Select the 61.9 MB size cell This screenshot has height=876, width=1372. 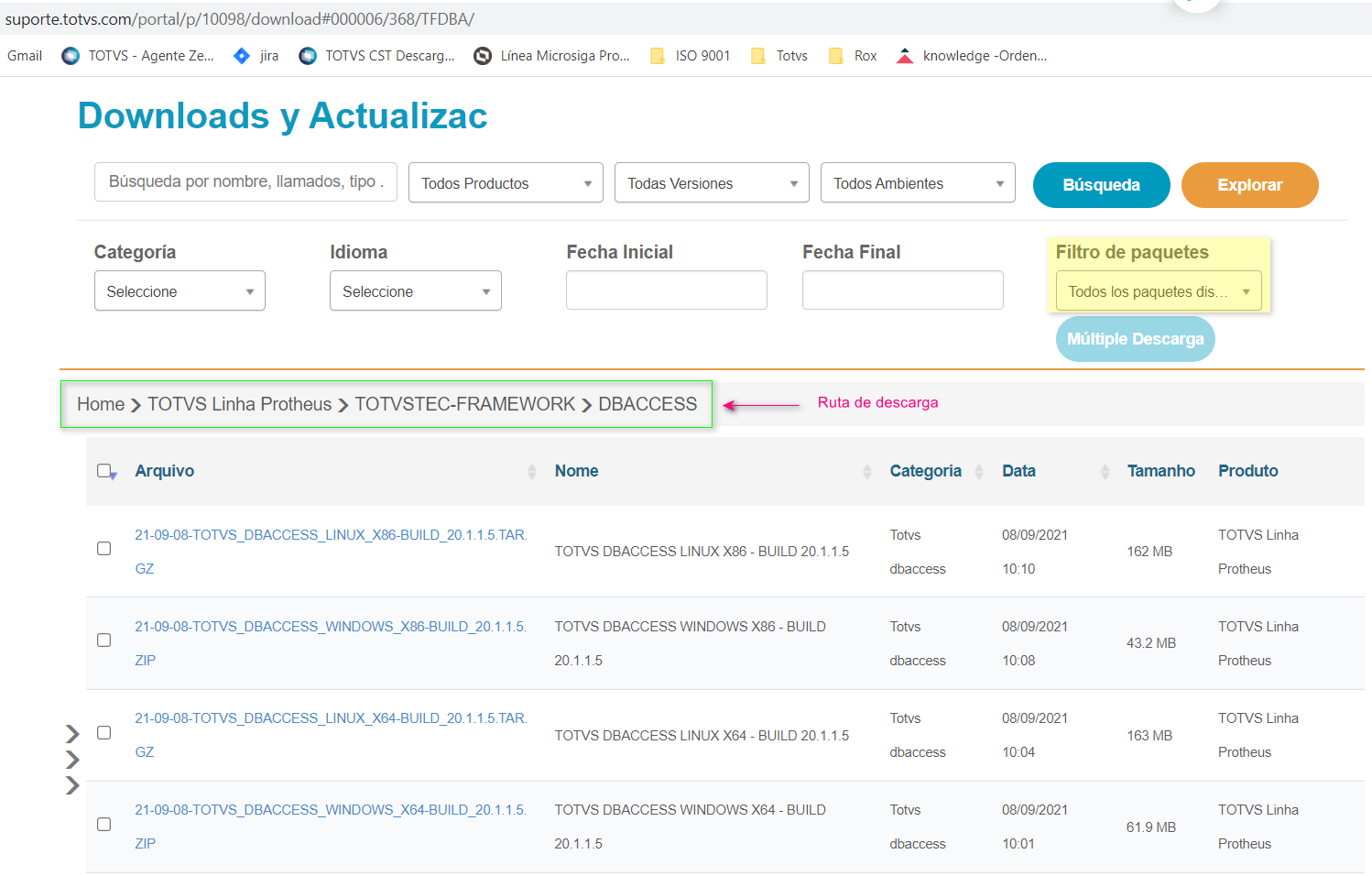1151,827
